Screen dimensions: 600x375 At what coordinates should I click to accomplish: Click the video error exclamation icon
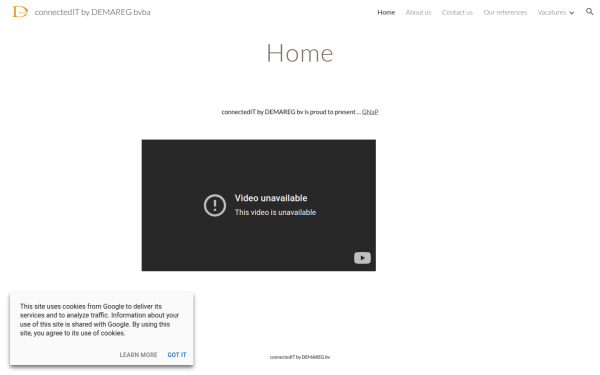click(x=215, y=205)
